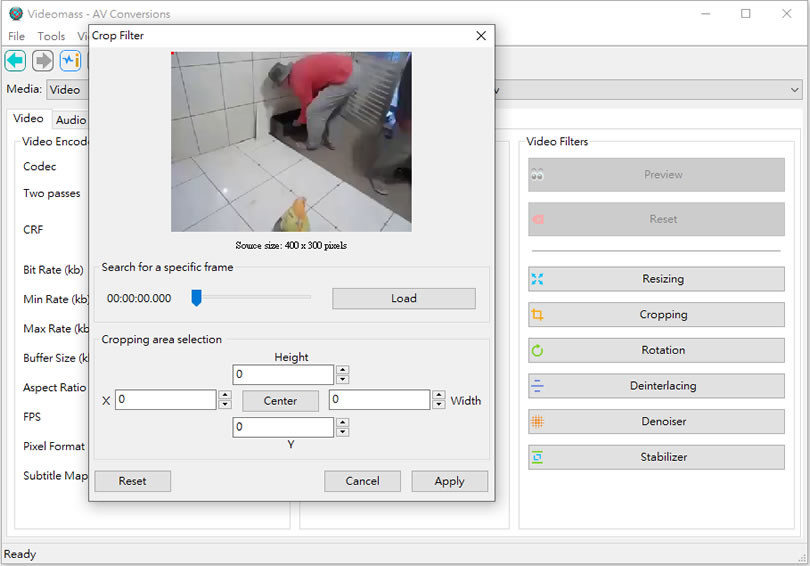Screen dimensions: 810x566
Task: Open the Rotation filter
Action: coord(656,350)
